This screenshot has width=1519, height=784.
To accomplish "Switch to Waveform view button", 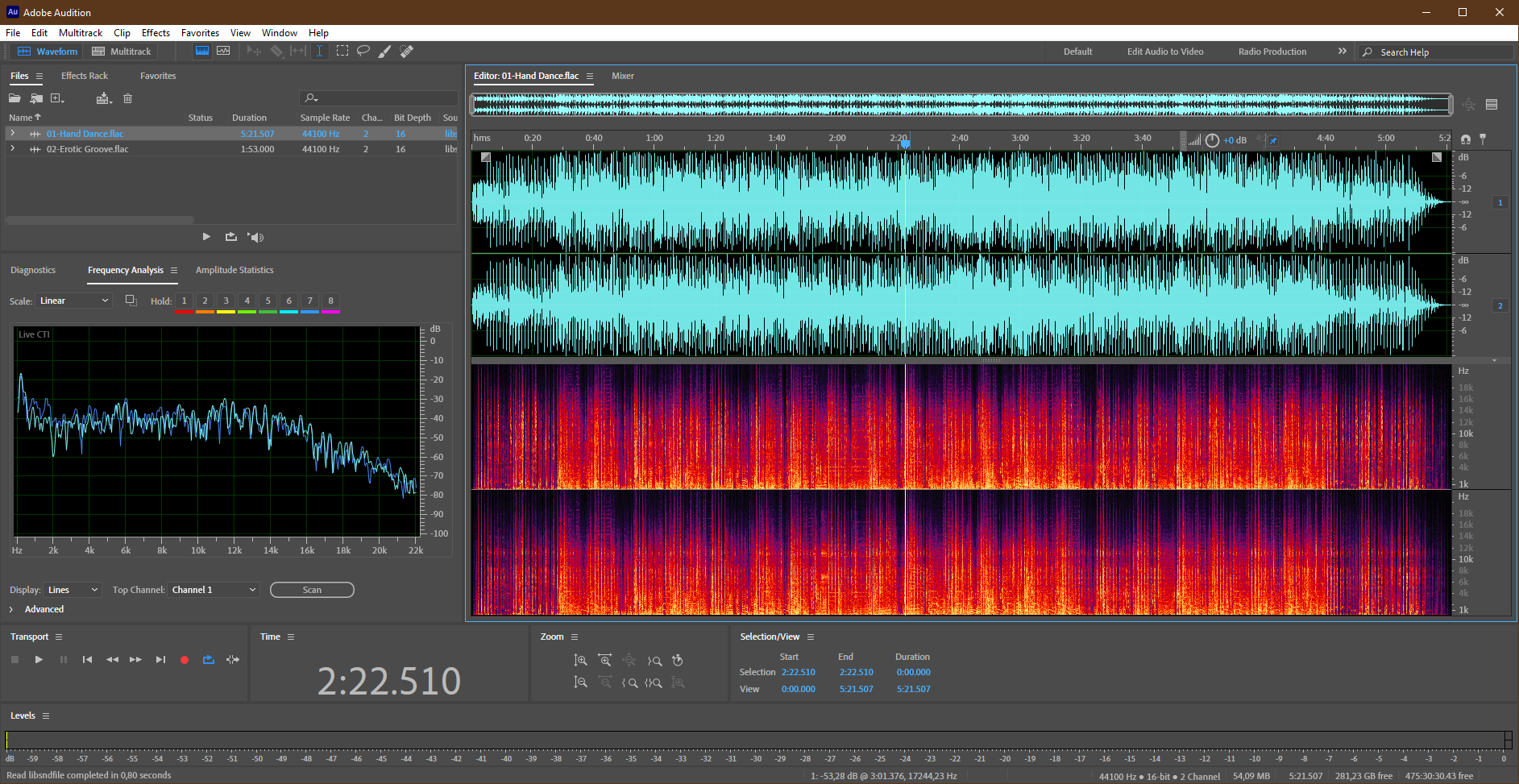I will click(x=48, y=52).
